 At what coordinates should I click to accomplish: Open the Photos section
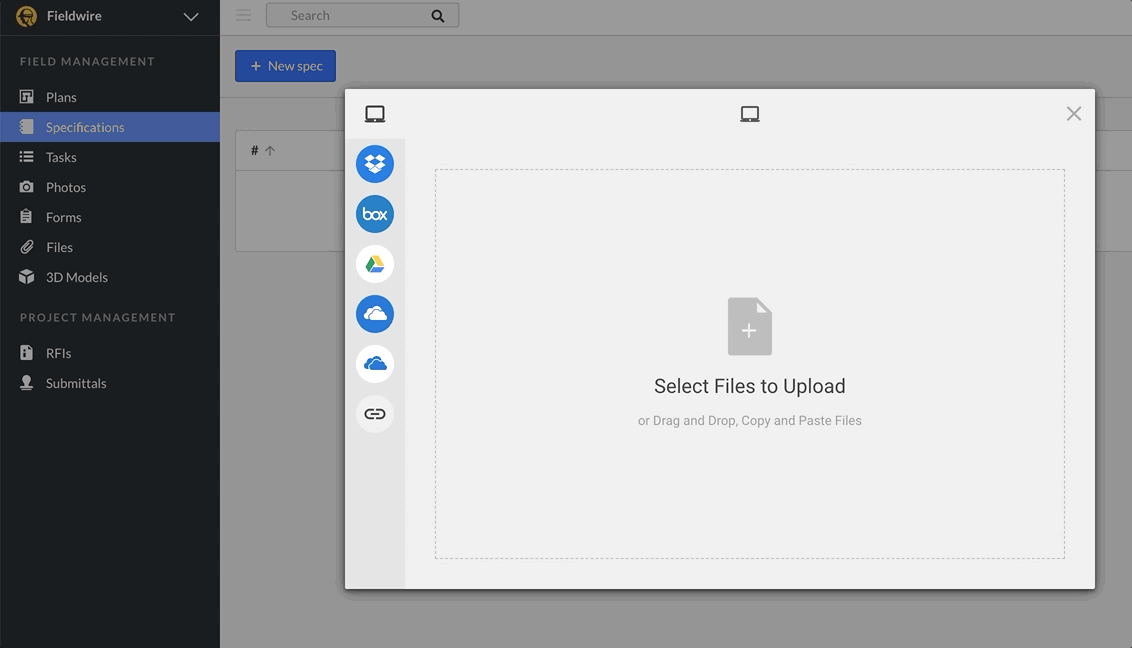pyautogui.click(x=65, y=187)
